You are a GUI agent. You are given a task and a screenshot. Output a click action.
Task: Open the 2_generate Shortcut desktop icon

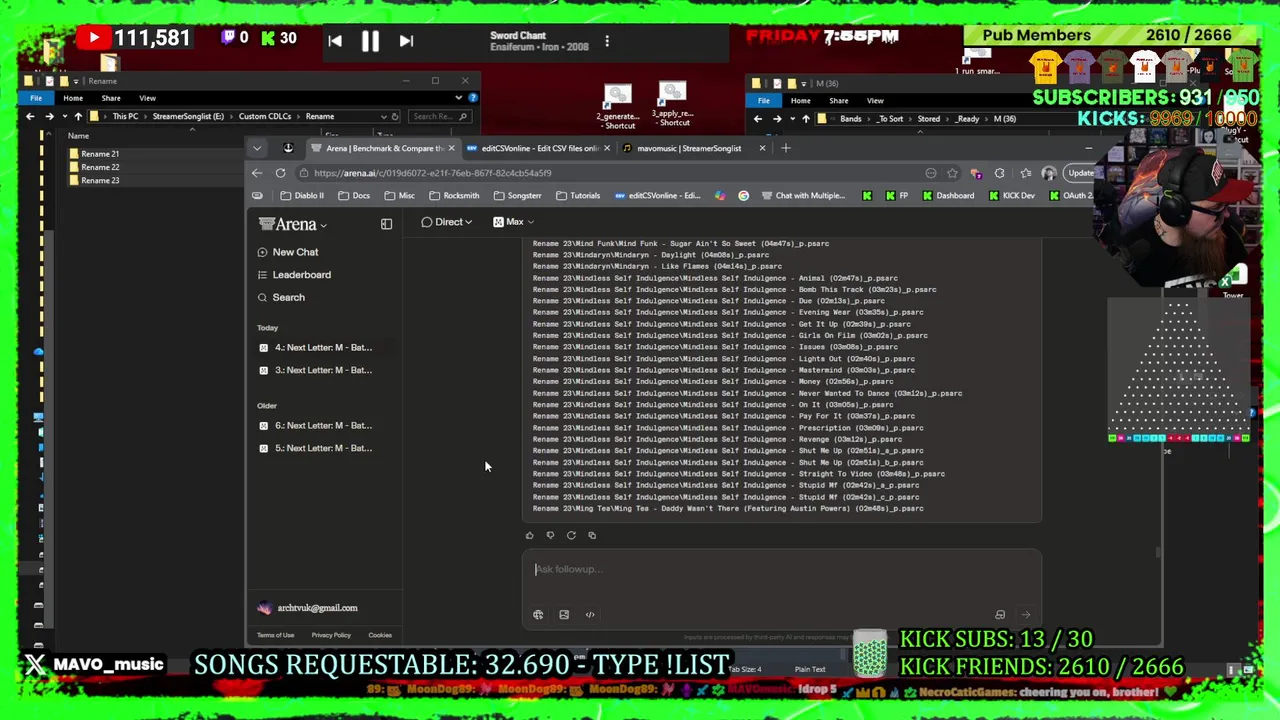click(x=619, y=107)
